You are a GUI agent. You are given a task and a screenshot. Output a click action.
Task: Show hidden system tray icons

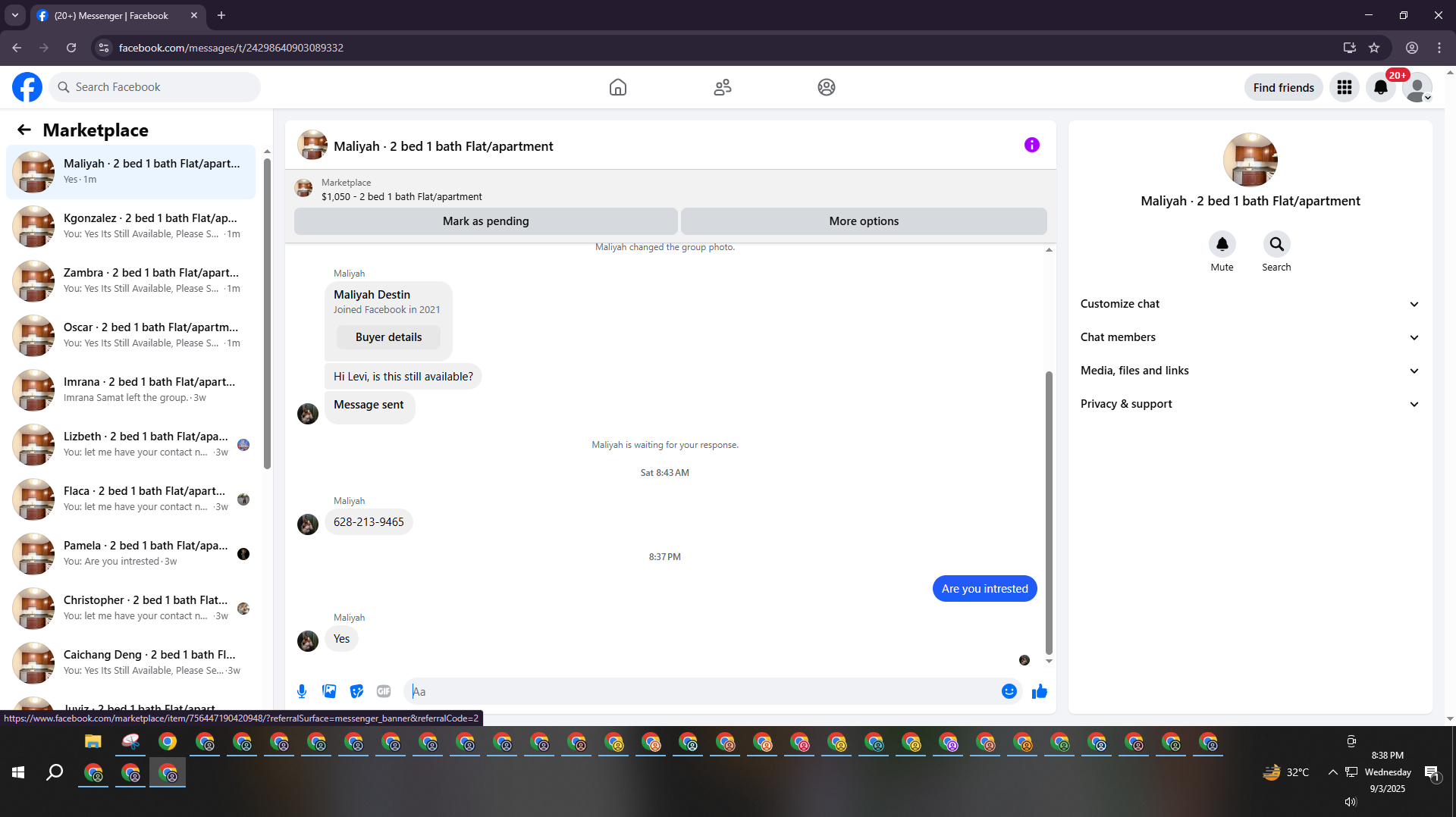1332,772
